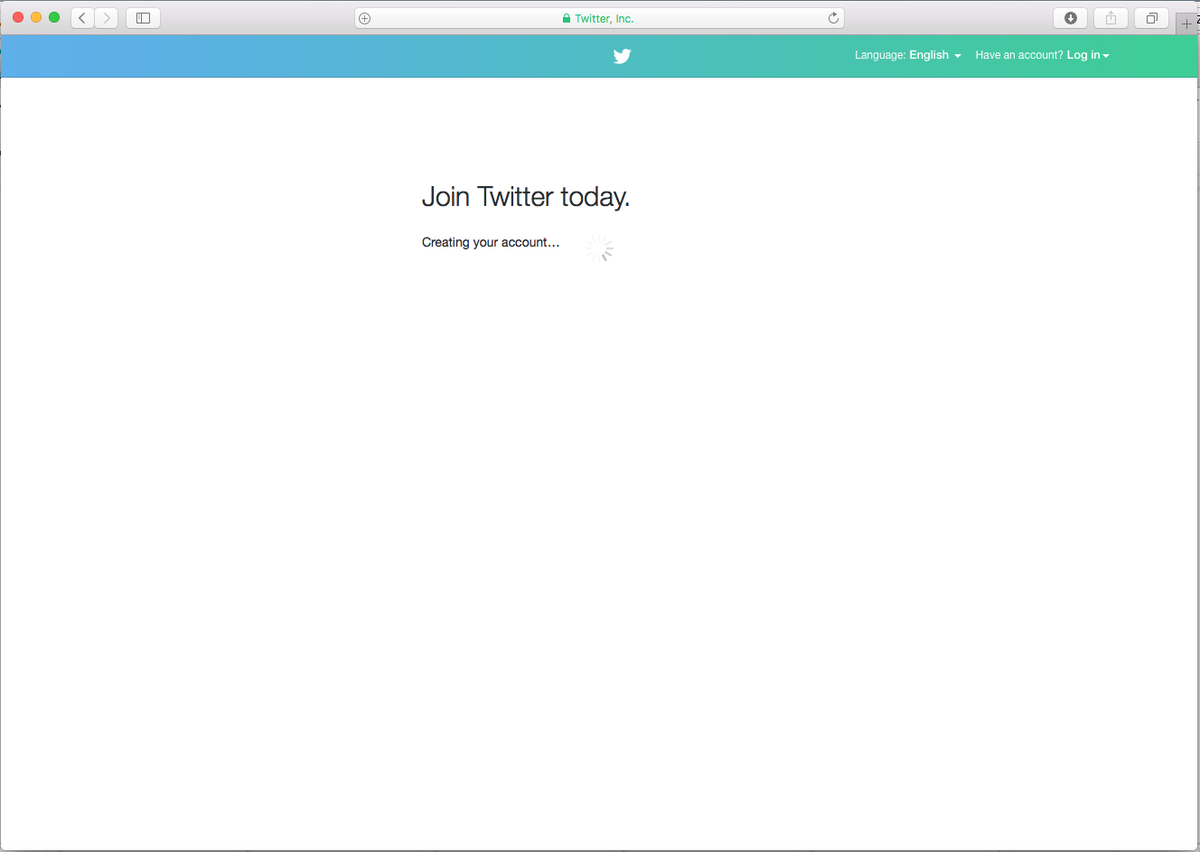Click the Twitter, Inc. address field
Image resolution: width=1200 pixels, height=852 pixels.
[x=599, y=18]
